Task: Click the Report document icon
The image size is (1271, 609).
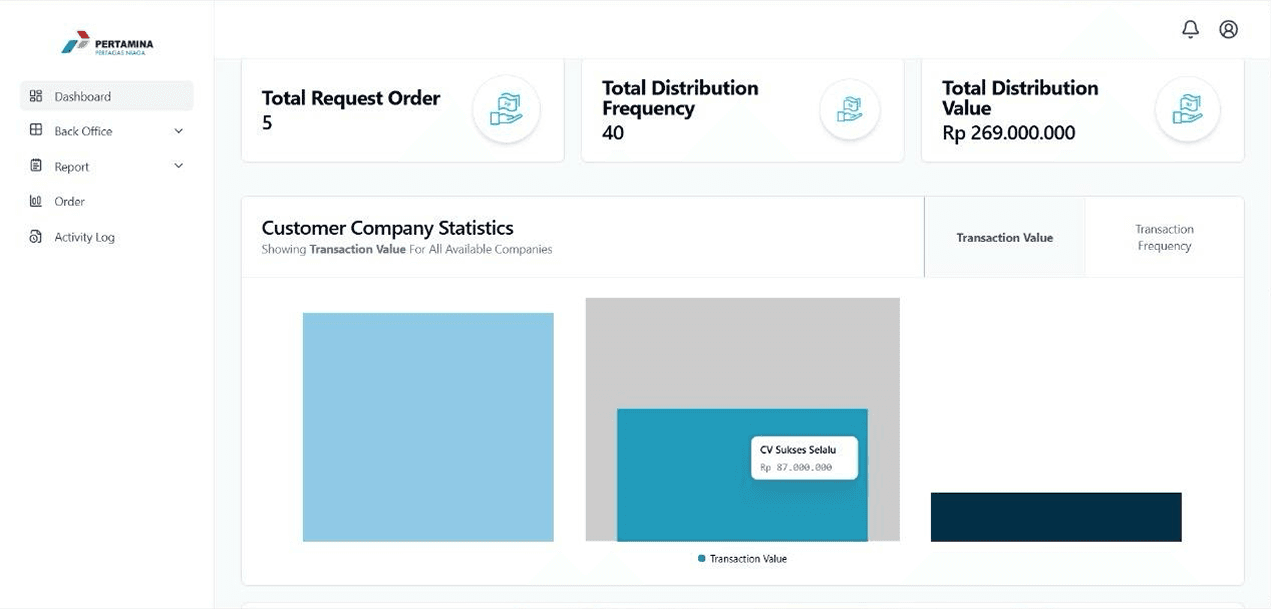Action: point(36,166)
